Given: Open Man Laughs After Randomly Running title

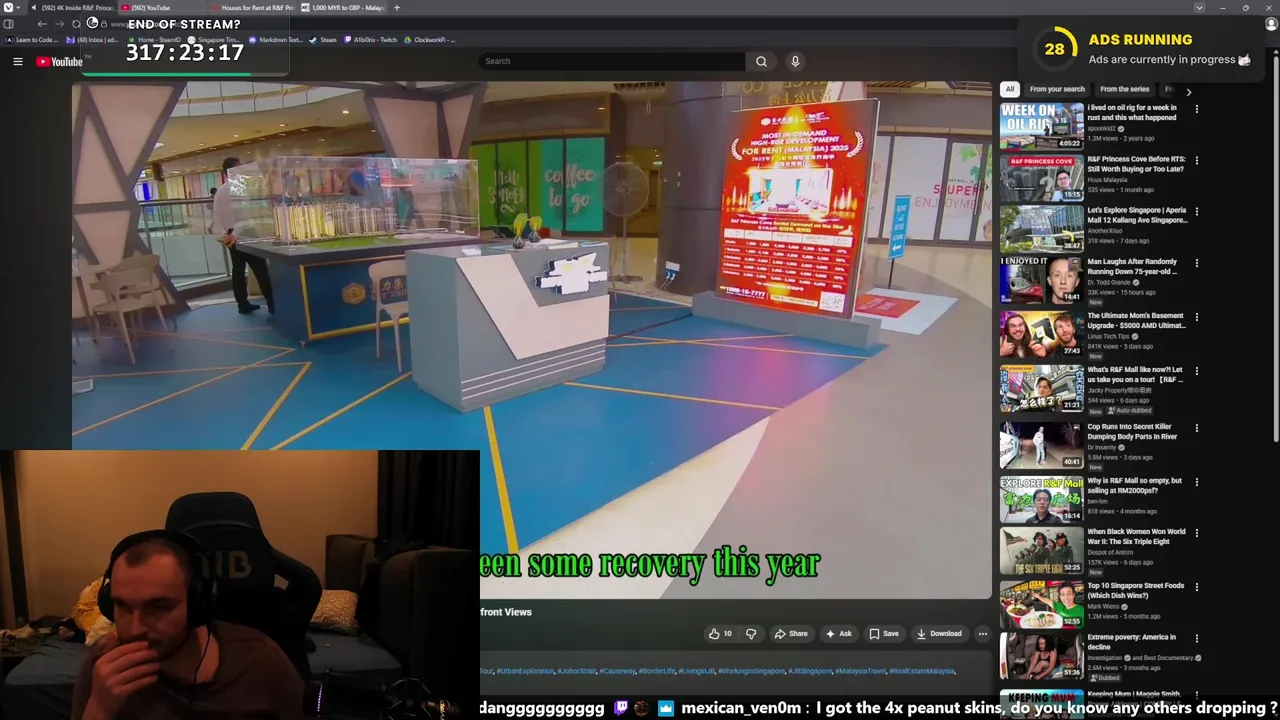Looking at the screenshot, I should (x=1132, y=266).
